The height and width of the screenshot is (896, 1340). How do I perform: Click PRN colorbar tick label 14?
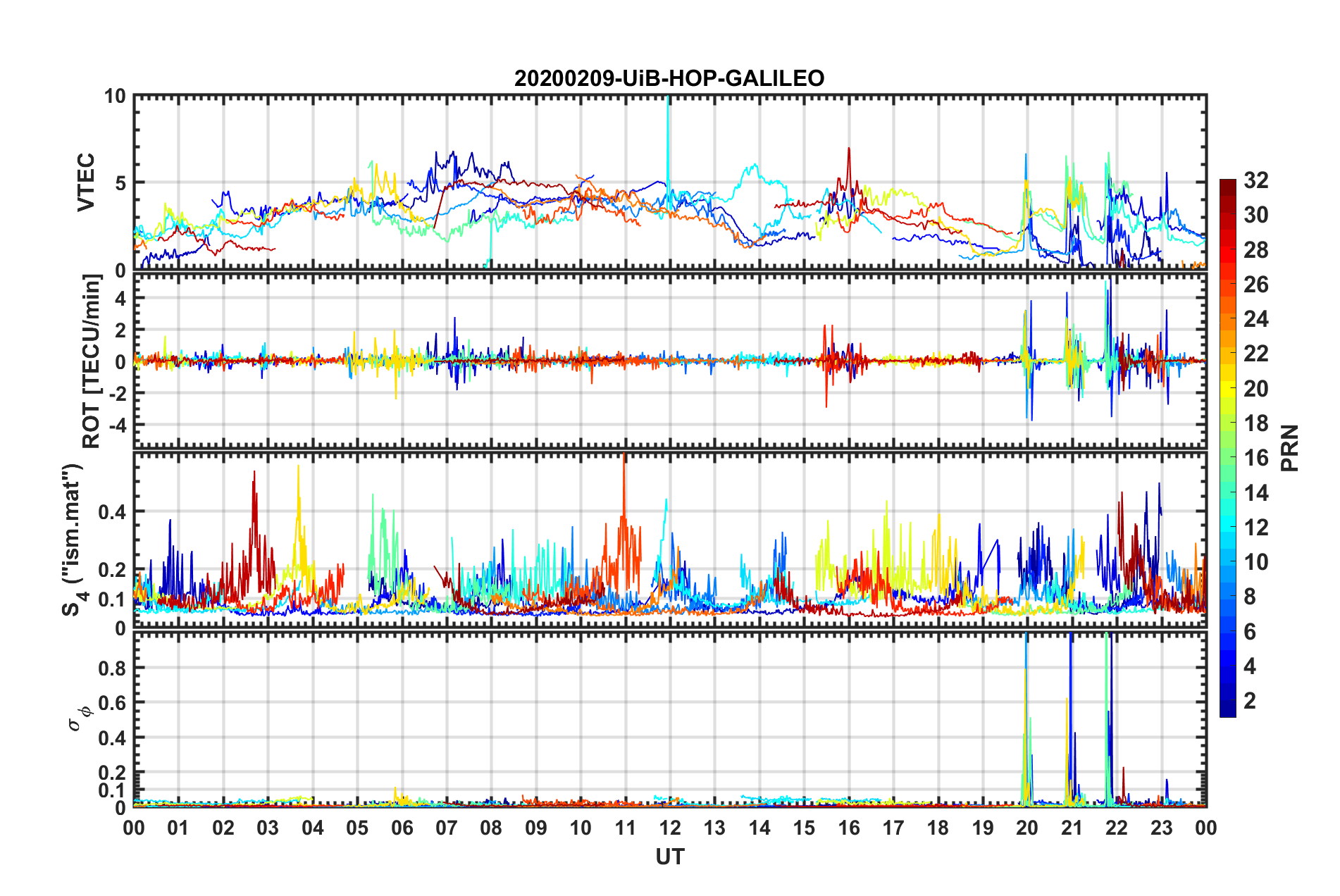[1255, 493]
